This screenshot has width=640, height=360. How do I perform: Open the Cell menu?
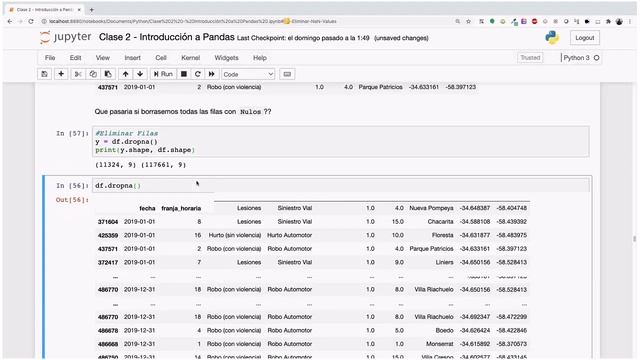pyautogui.click(x=161, y=58)
